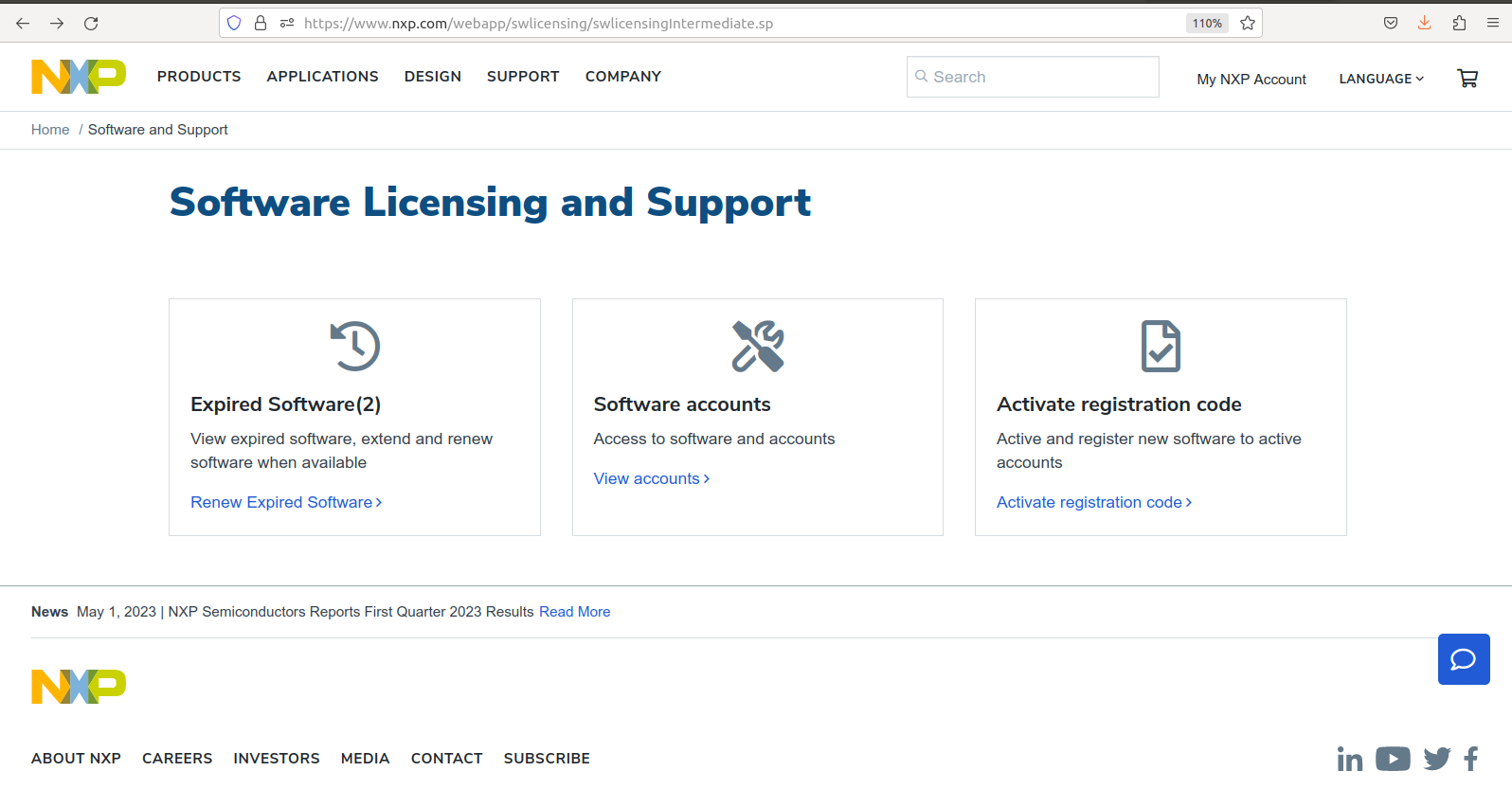Open Firefox downloads panel
The width and height of the screenshot is (1512, 789).
coord(1424,23)
